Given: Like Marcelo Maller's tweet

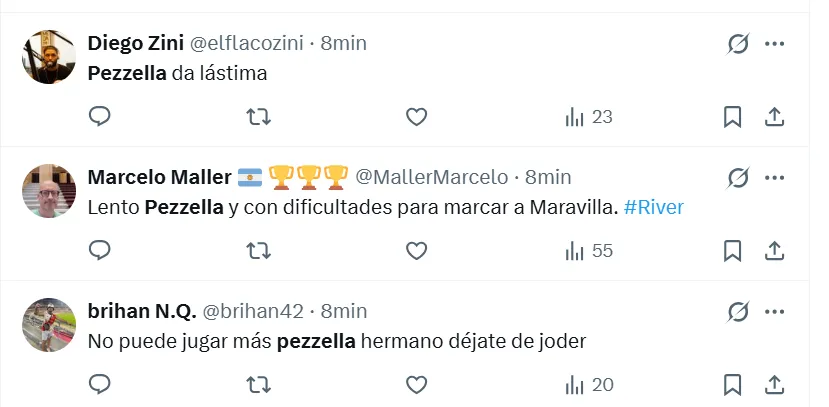Looking at the screenshot, I should (x=417, y=250).
